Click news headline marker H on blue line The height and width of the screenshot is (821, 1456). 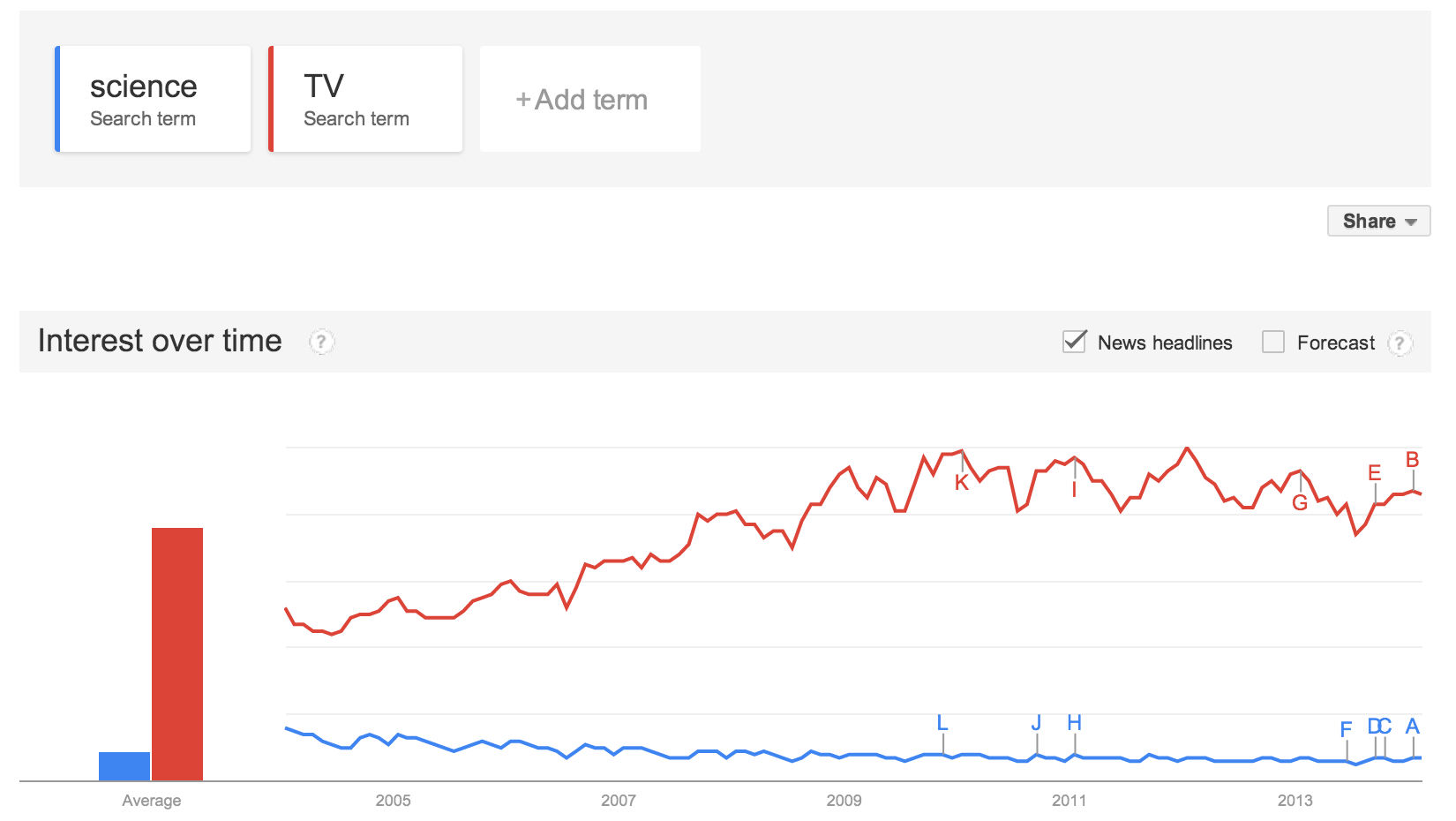[x=1074, y=724]
